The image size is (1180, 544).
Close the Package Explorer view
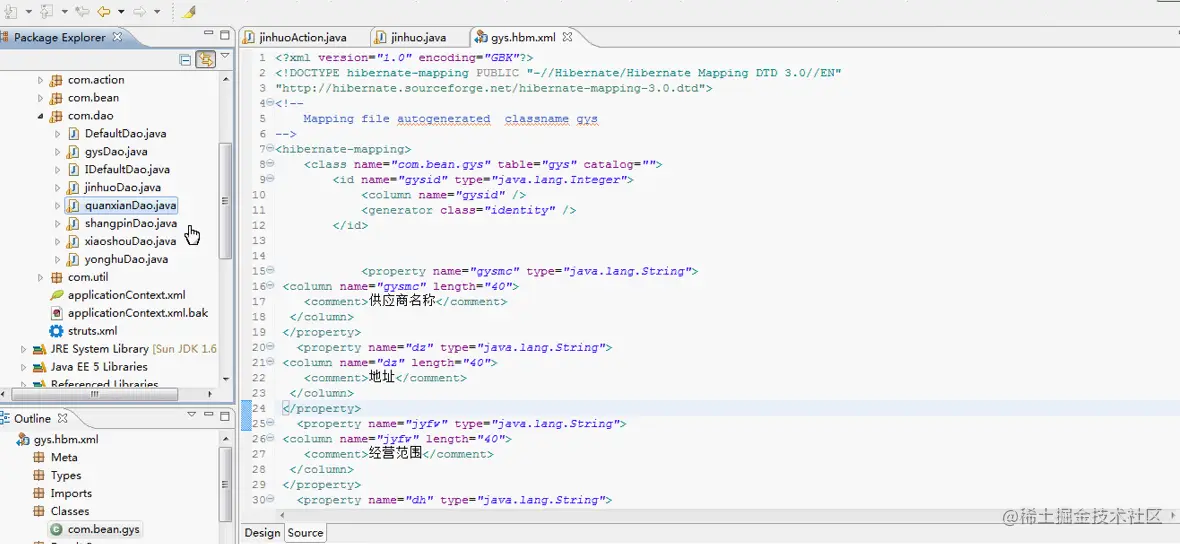click(x=118, y=37)
